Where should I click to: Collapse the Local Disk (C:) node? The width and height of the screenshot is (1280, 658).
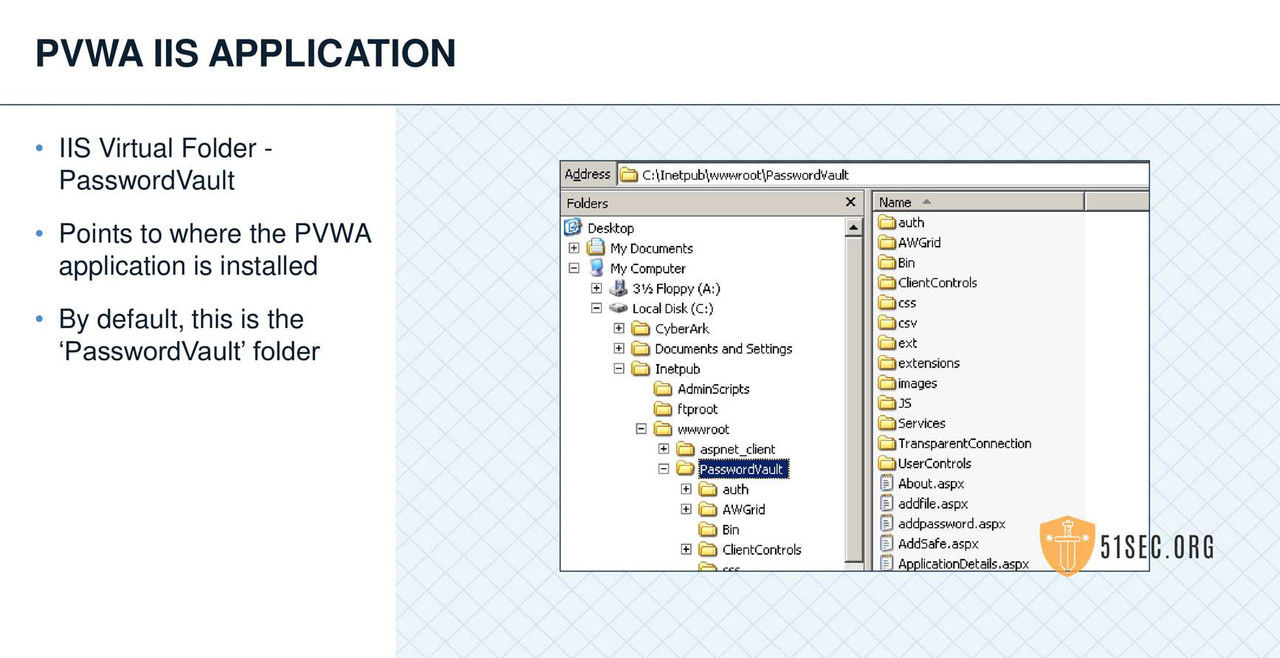[596, 308]
